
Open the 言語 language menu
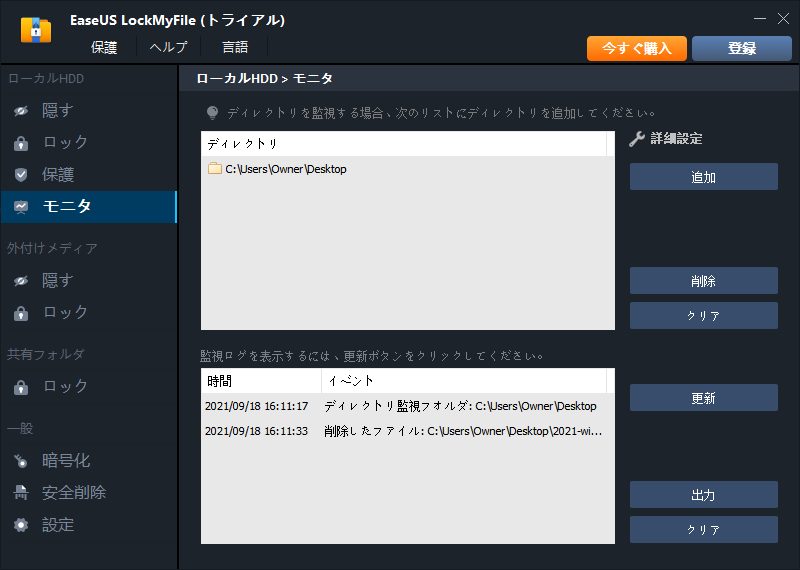[235, 47]
